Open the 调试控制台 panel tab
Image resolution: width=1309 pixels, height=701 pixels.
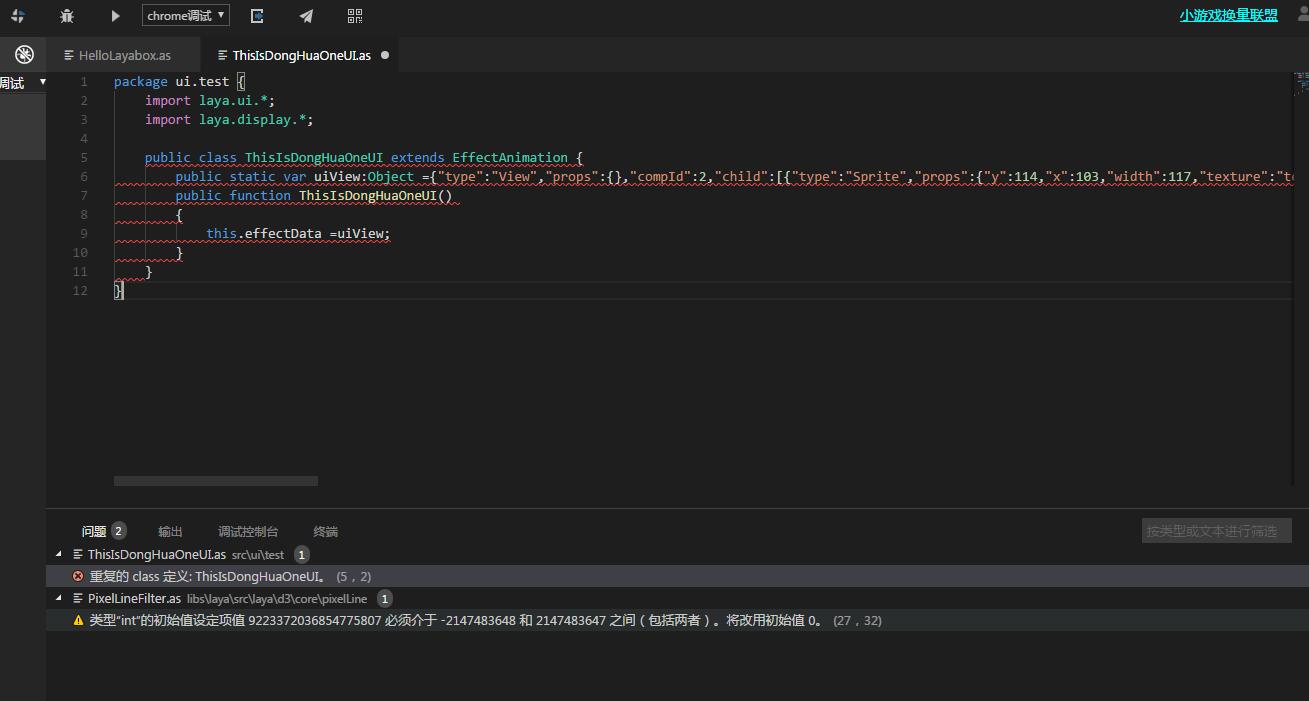[248, 531]
